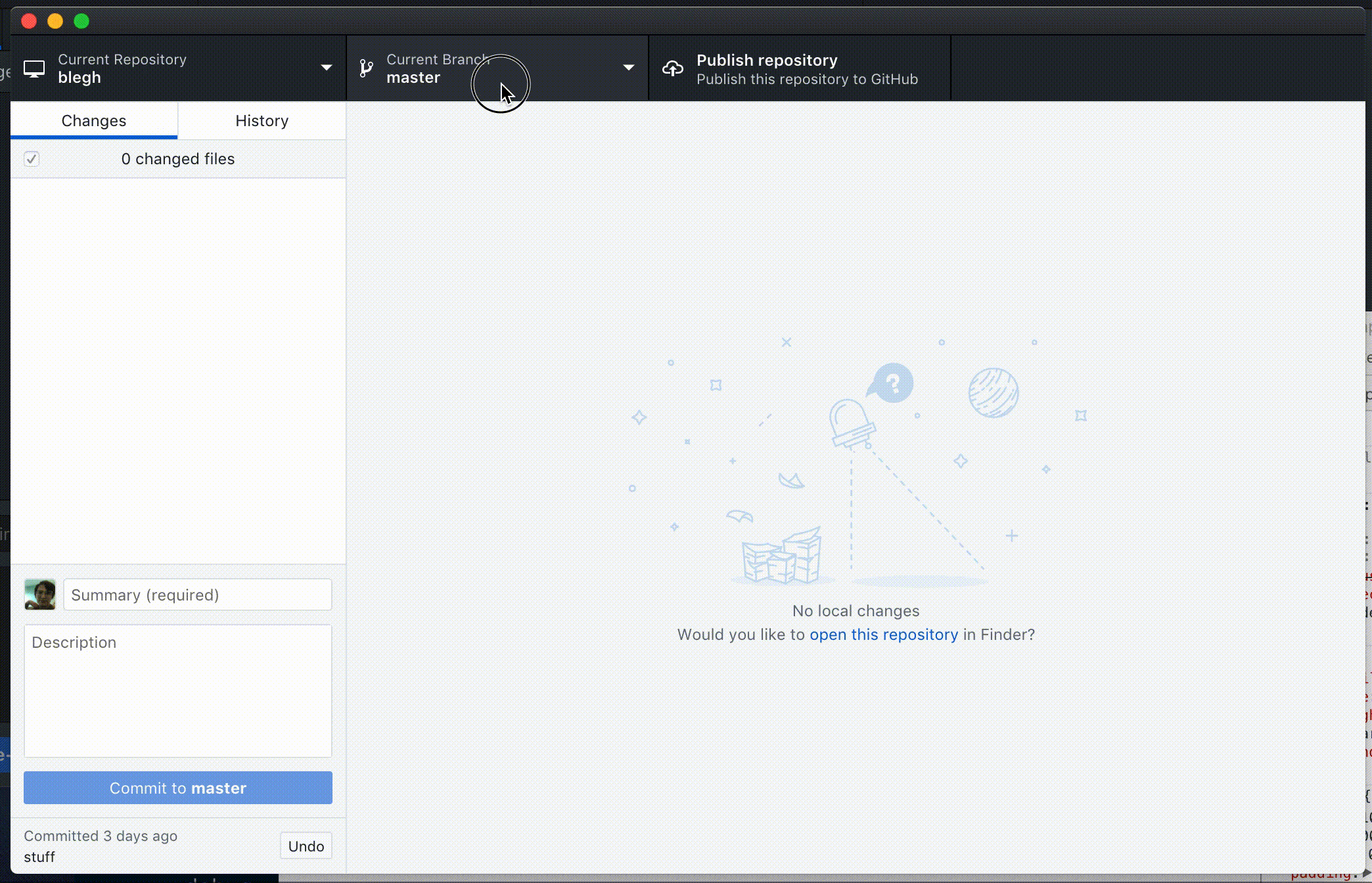Click the Description text area
Screen dimensions: 1372x883
click(177, 690)
